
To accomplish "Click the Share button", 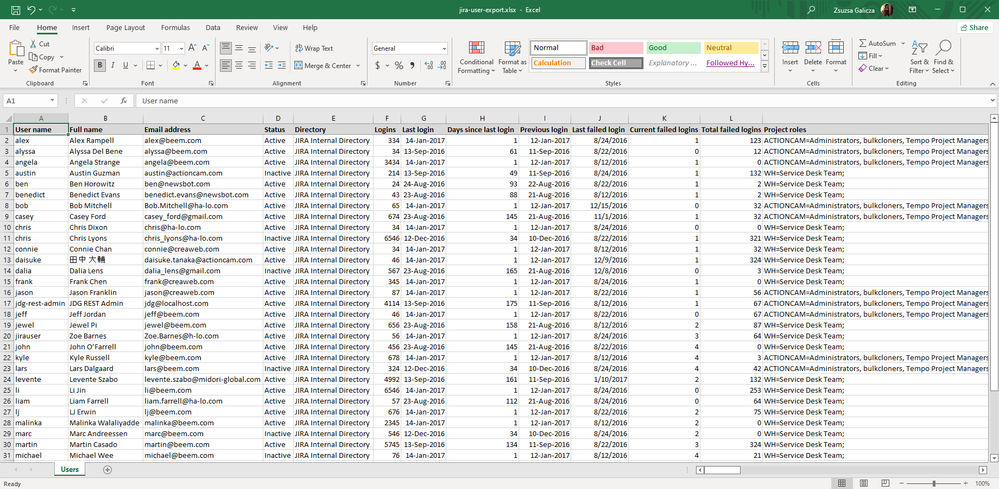I will [x=973, y=28].
